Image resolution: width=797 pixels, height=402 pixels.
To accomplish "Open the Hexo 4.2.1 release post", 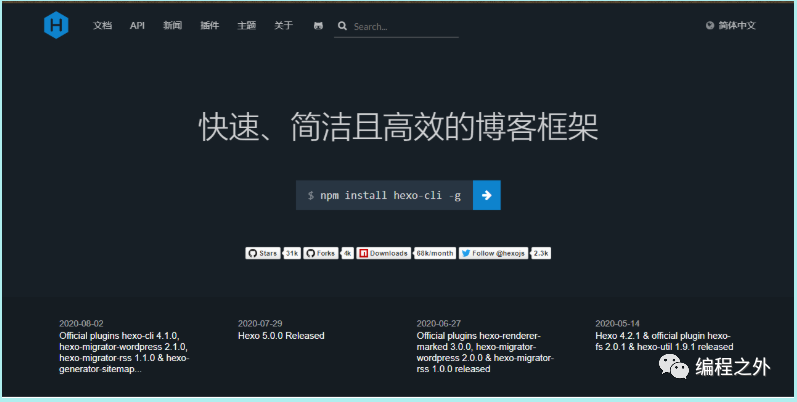I will (664, 341).
